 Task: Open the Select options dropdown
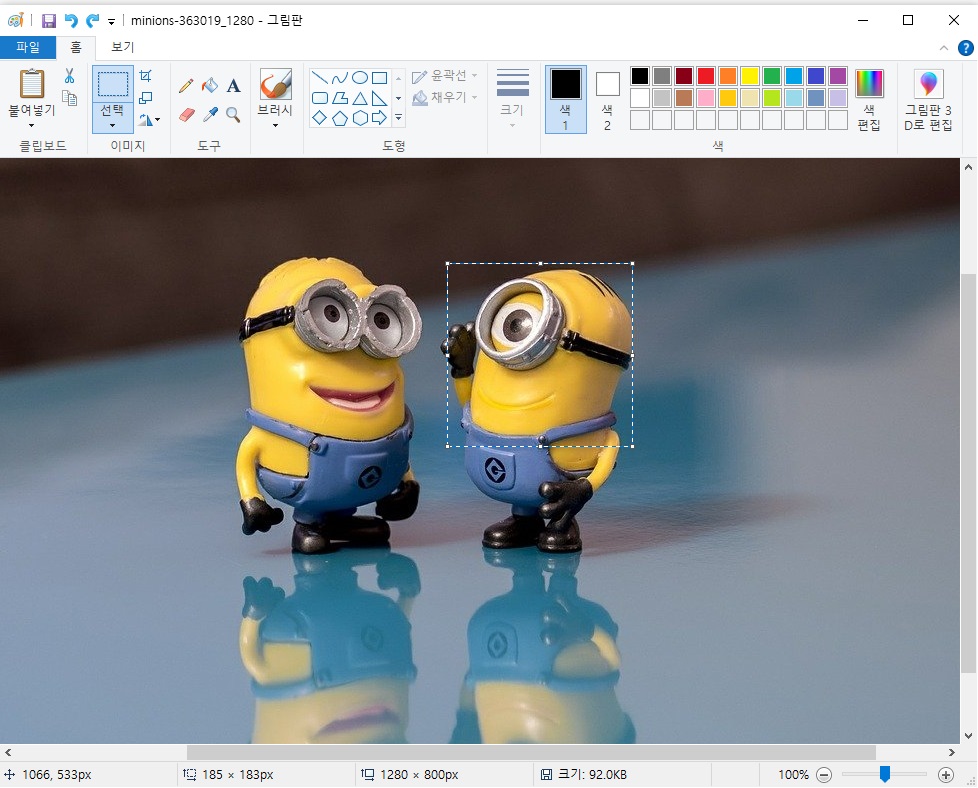pos(112,125)
